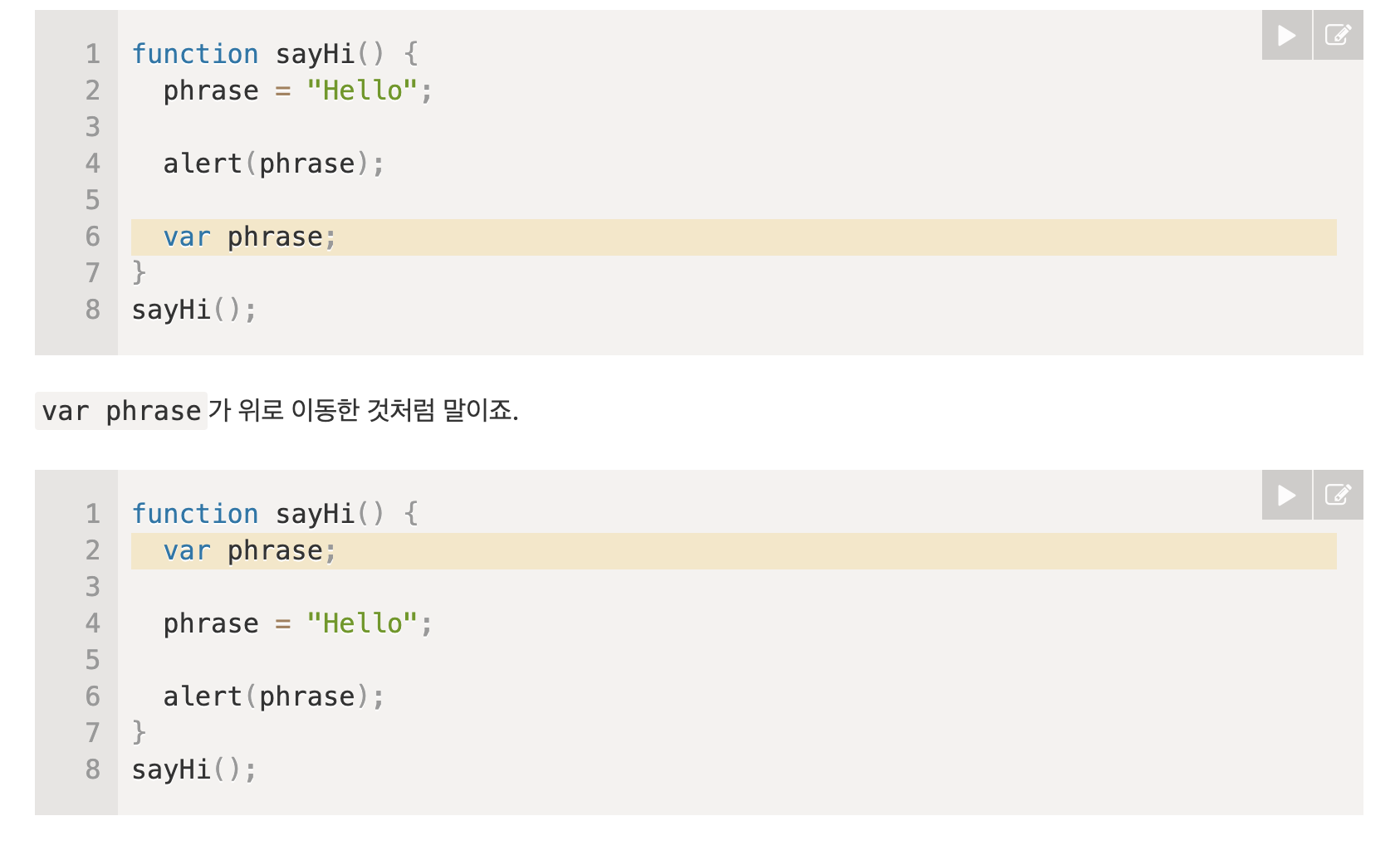1400x855 pixels.
Task: Click the closing brace on line 7
Action: (140, 272)
